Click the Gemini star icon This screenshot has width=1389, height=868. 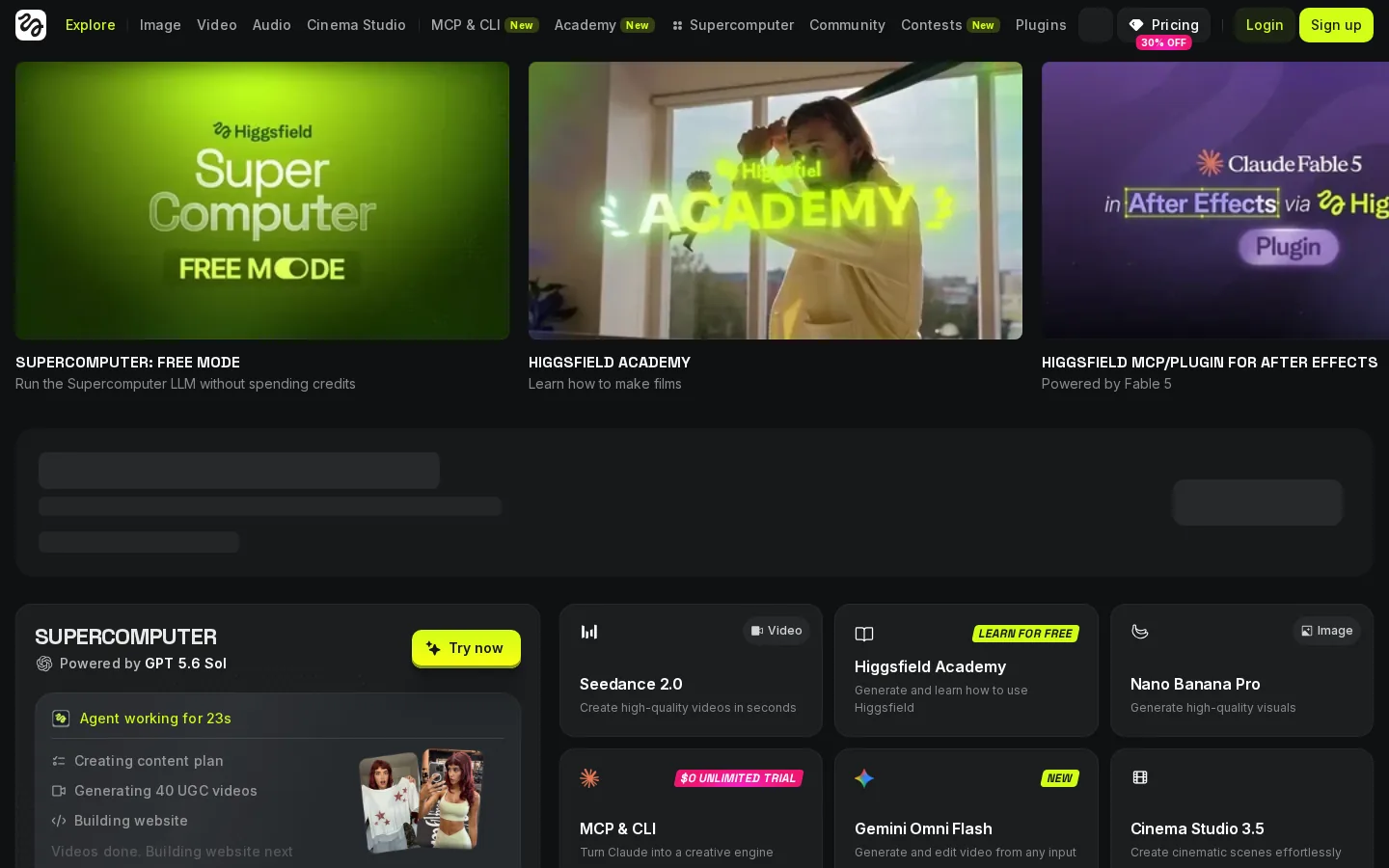864,778
